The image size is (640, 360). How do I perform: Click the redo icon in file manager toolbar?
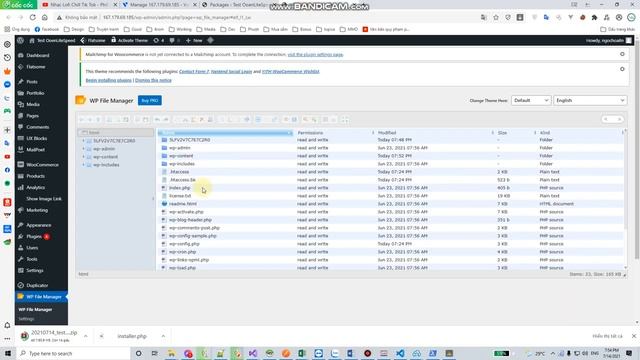[x=166, y=120]
